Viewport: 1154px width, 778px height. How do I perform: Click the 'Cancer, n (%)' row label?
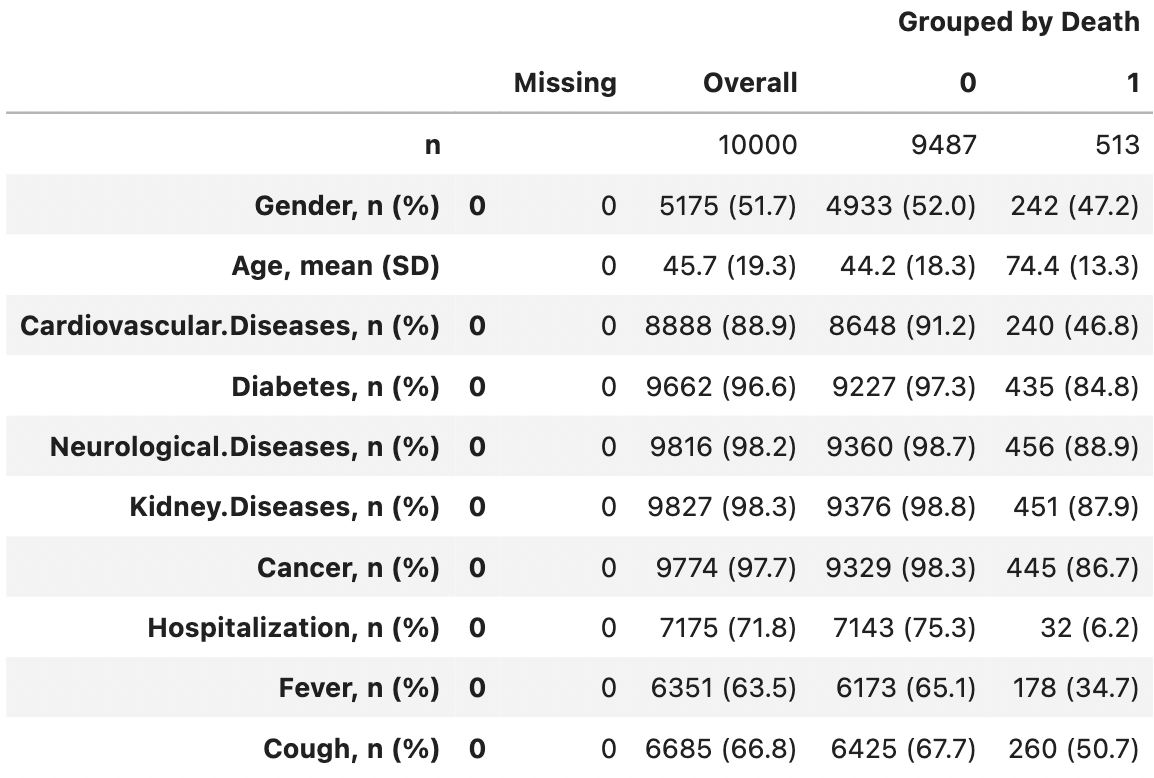coord(348,568)
